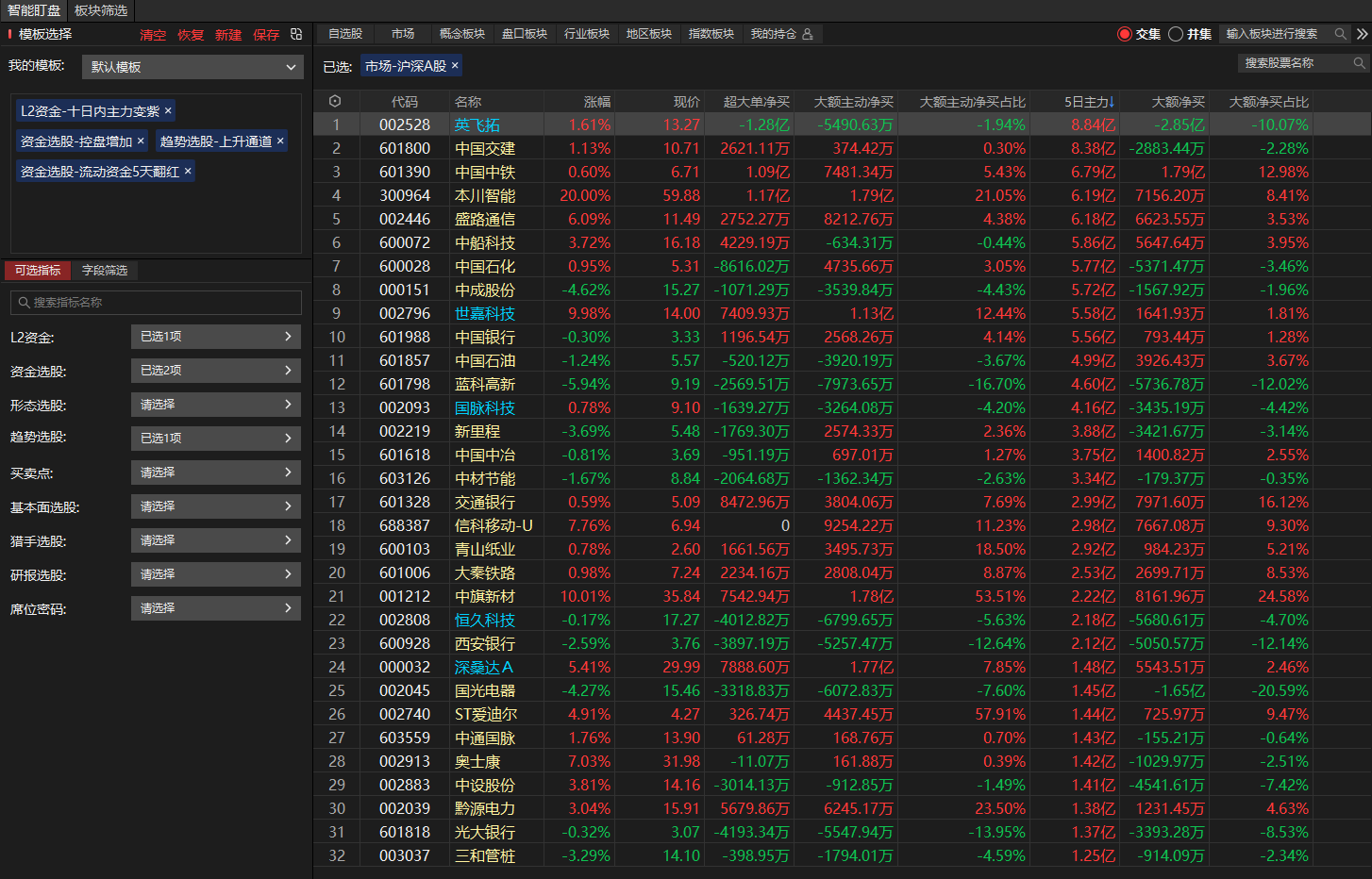This screenshot has width=1372, height=879.
Task: Click the magnifier icon in 搜索指标名称 box
Action: pyautogui.click(x=25, y=303)
